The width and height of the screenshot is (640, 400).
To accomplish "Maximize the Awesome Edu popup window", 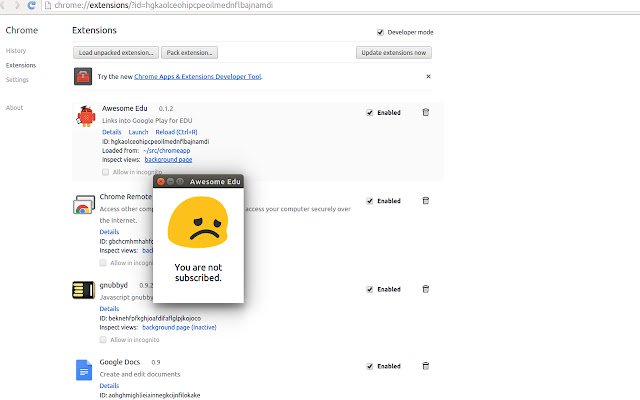I will point(180,181).
